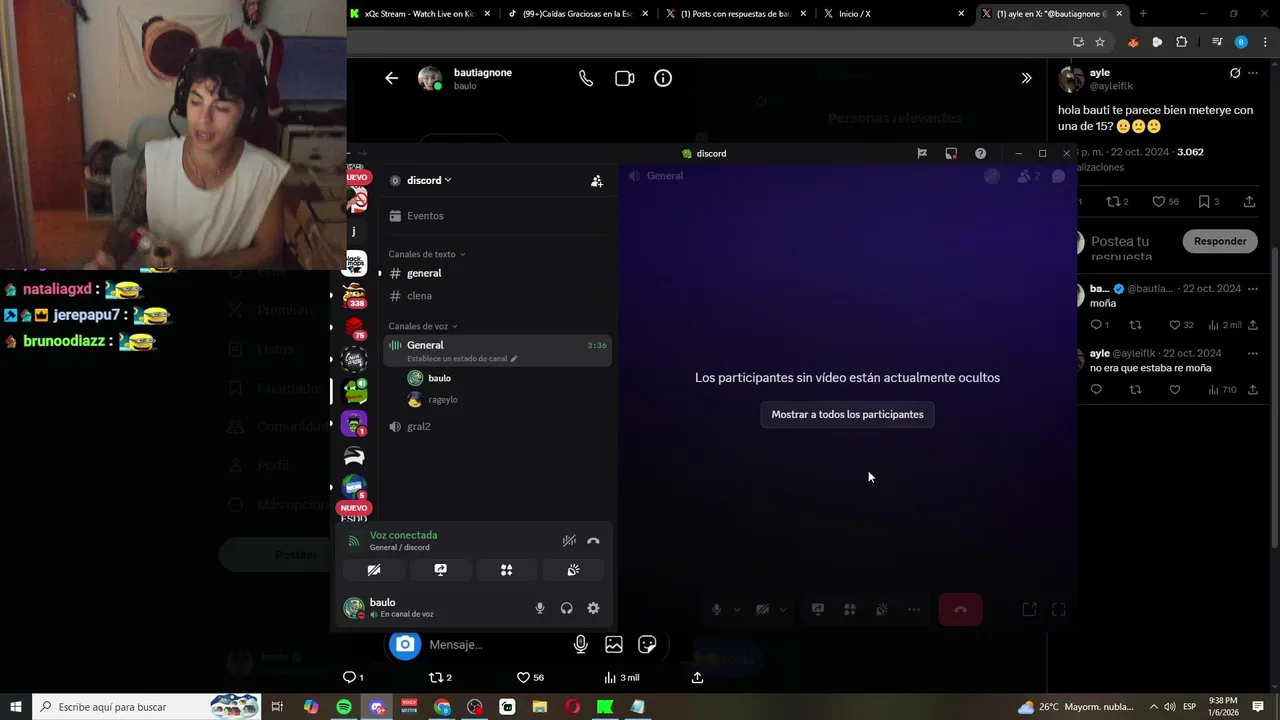Open Discord user settings gear
The image size is (1280, 720).
(593, 608)
